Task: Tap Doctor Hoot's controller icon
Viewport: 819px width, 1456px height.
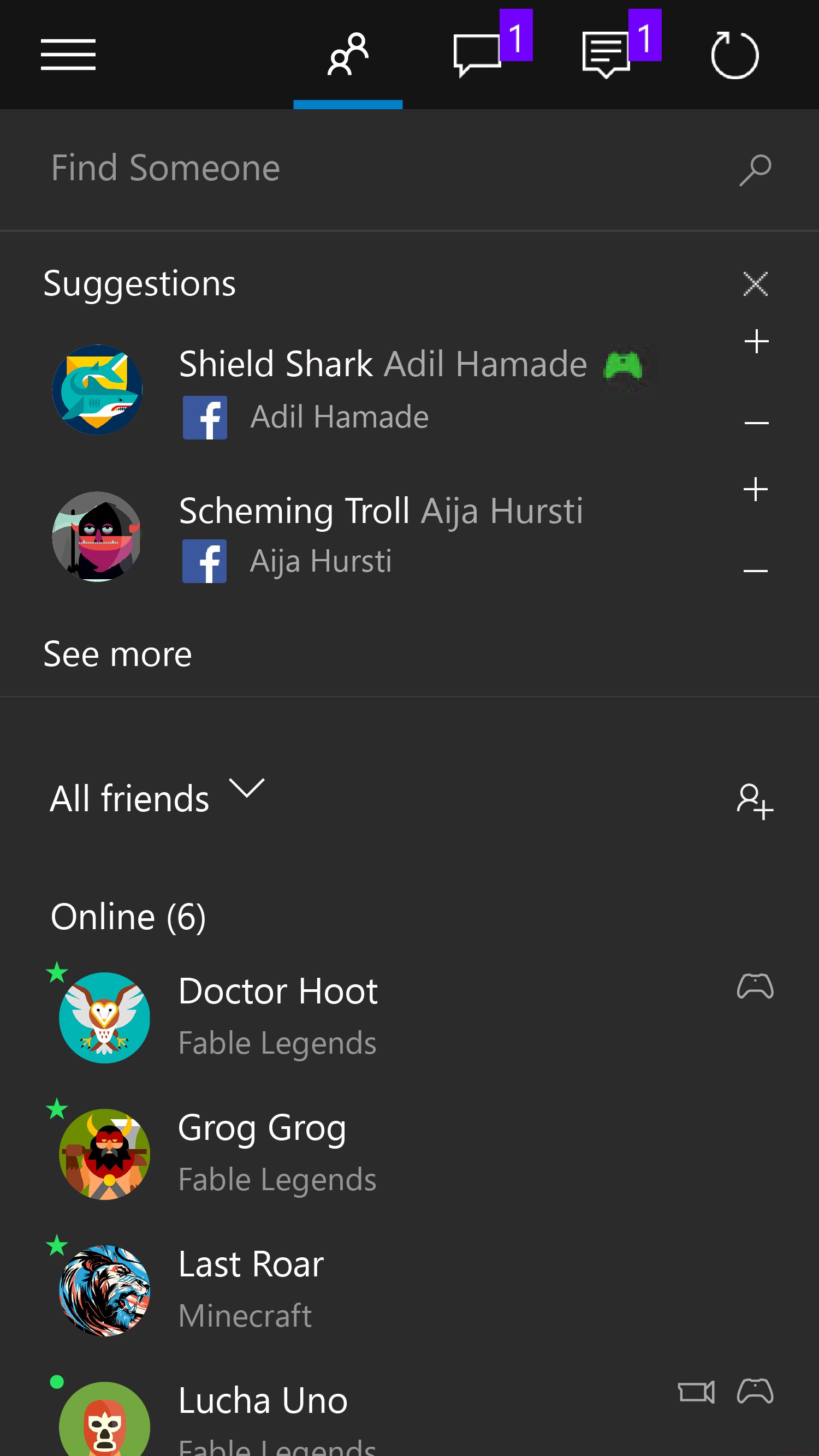Action: pyautogui.click(x=755, y=987)
